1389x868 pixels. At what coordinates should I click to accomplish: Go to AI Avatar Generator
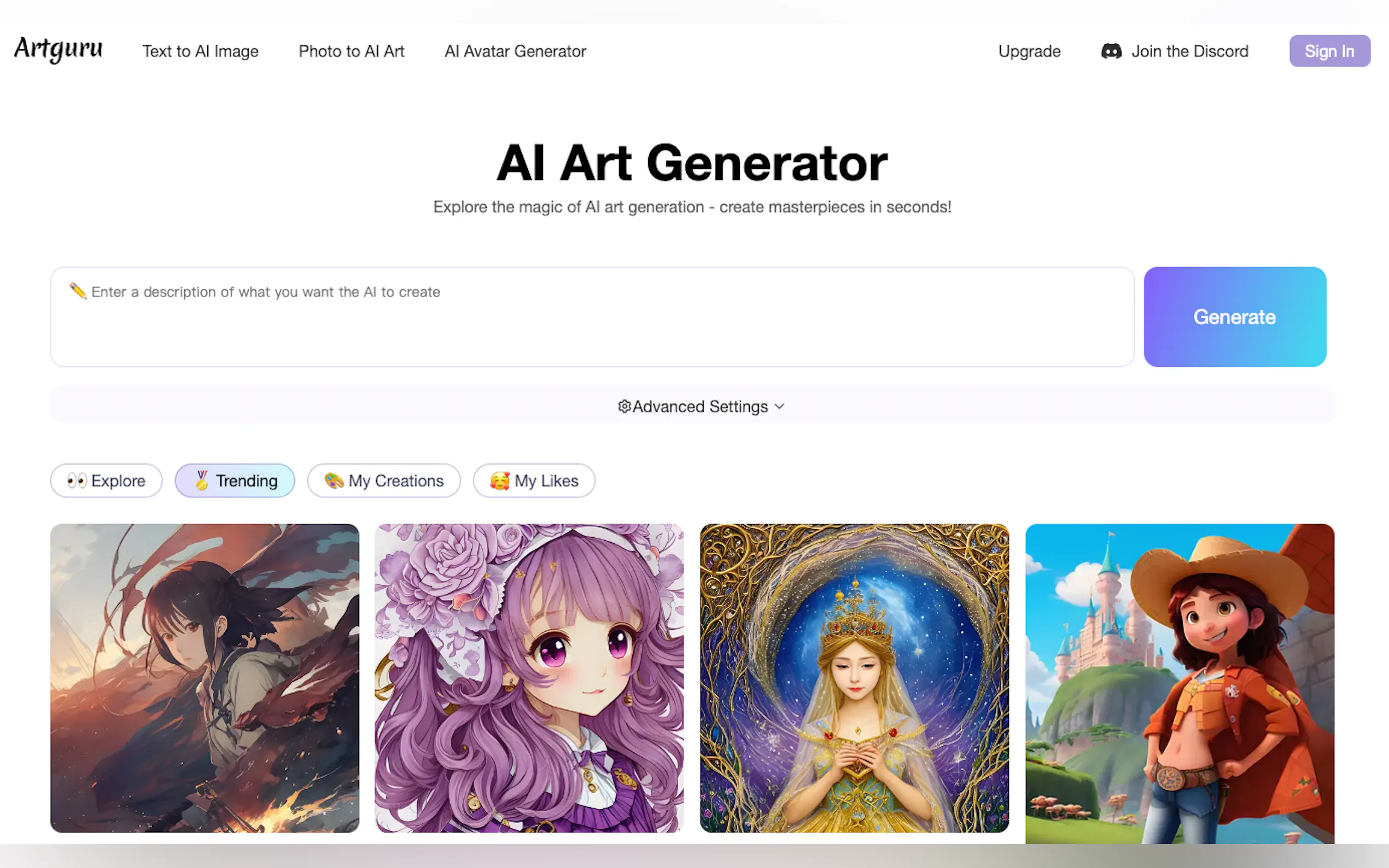tap(515, 51)
